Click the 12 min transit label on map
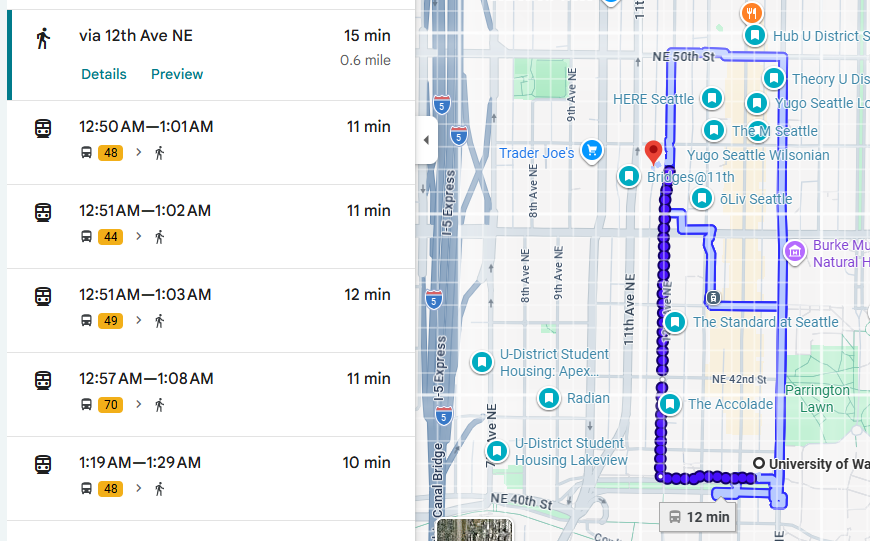Screen dimensions: 870x541 tap(698, 517)
